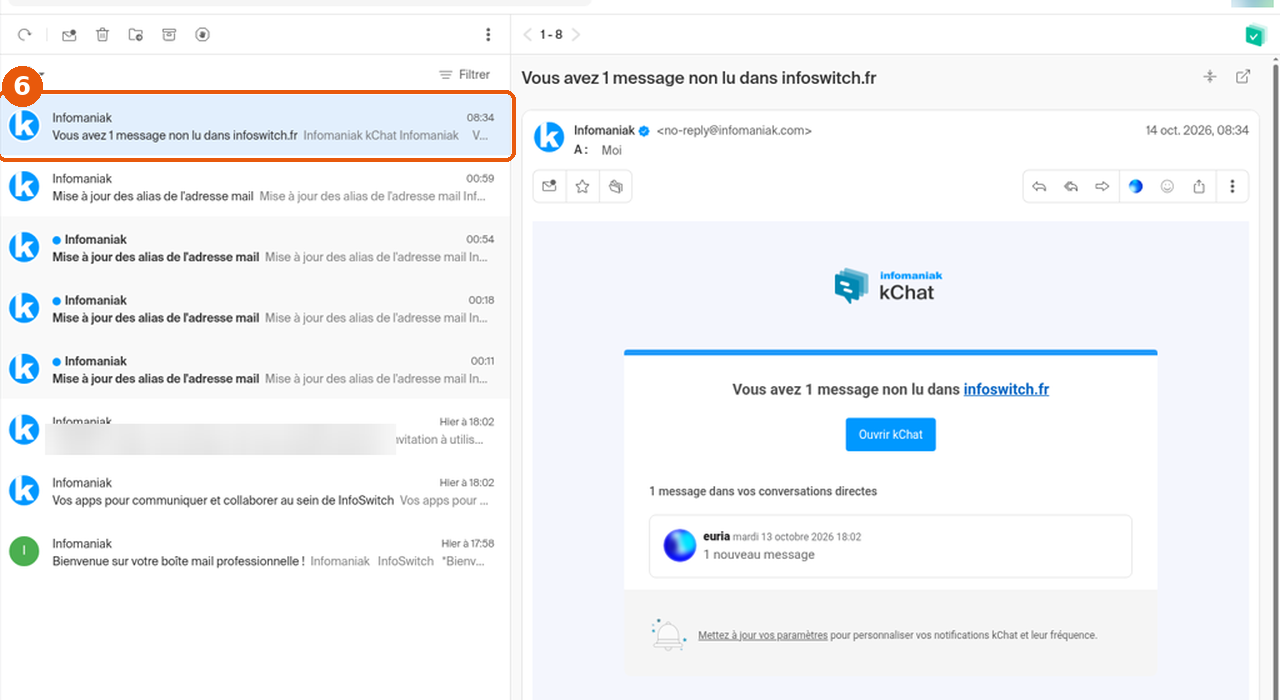Forward the opened email
This screenshot has height=700, width=1280.
point(1102,186)
